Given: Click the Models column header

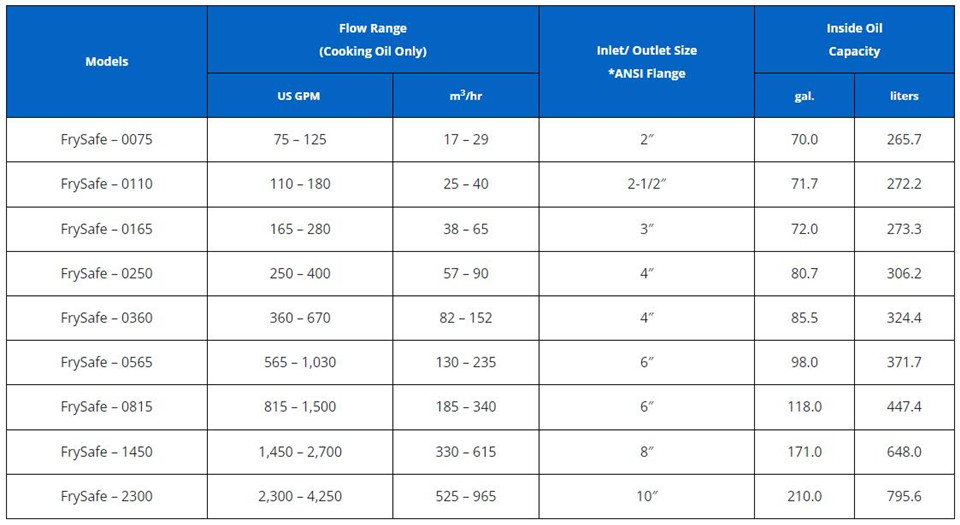Looking at the screenshot, I should point(107,62).
